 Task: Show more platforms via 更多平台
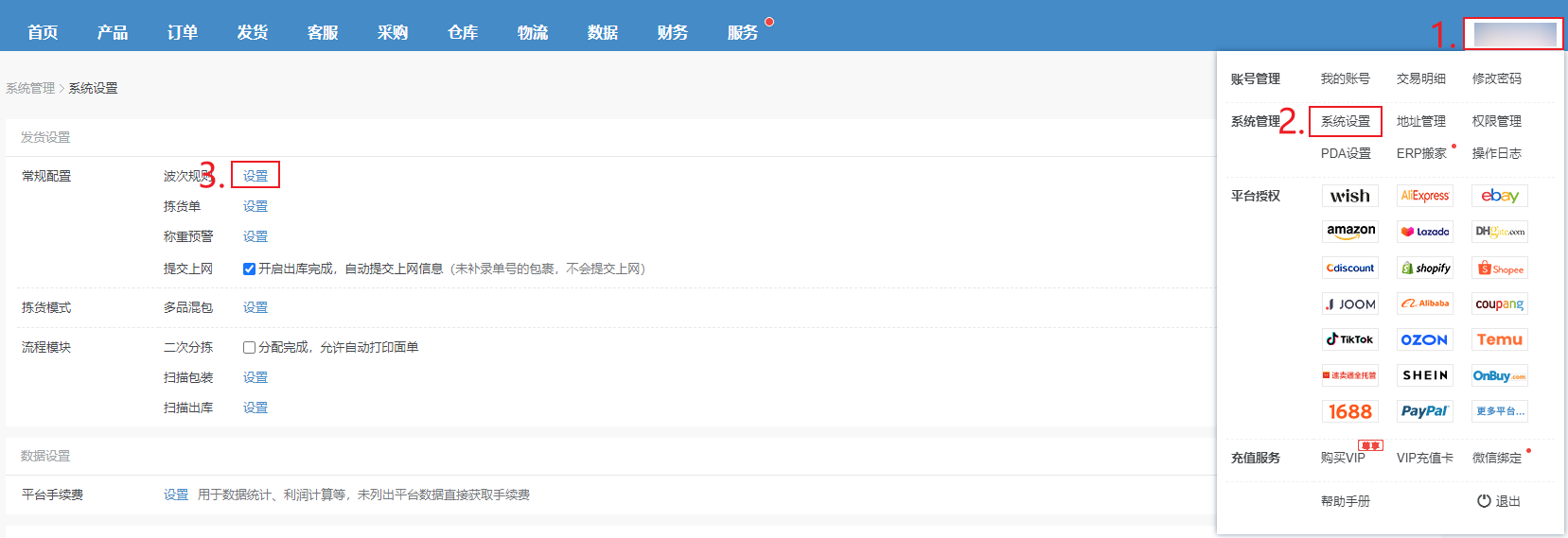coord(1500,411)
